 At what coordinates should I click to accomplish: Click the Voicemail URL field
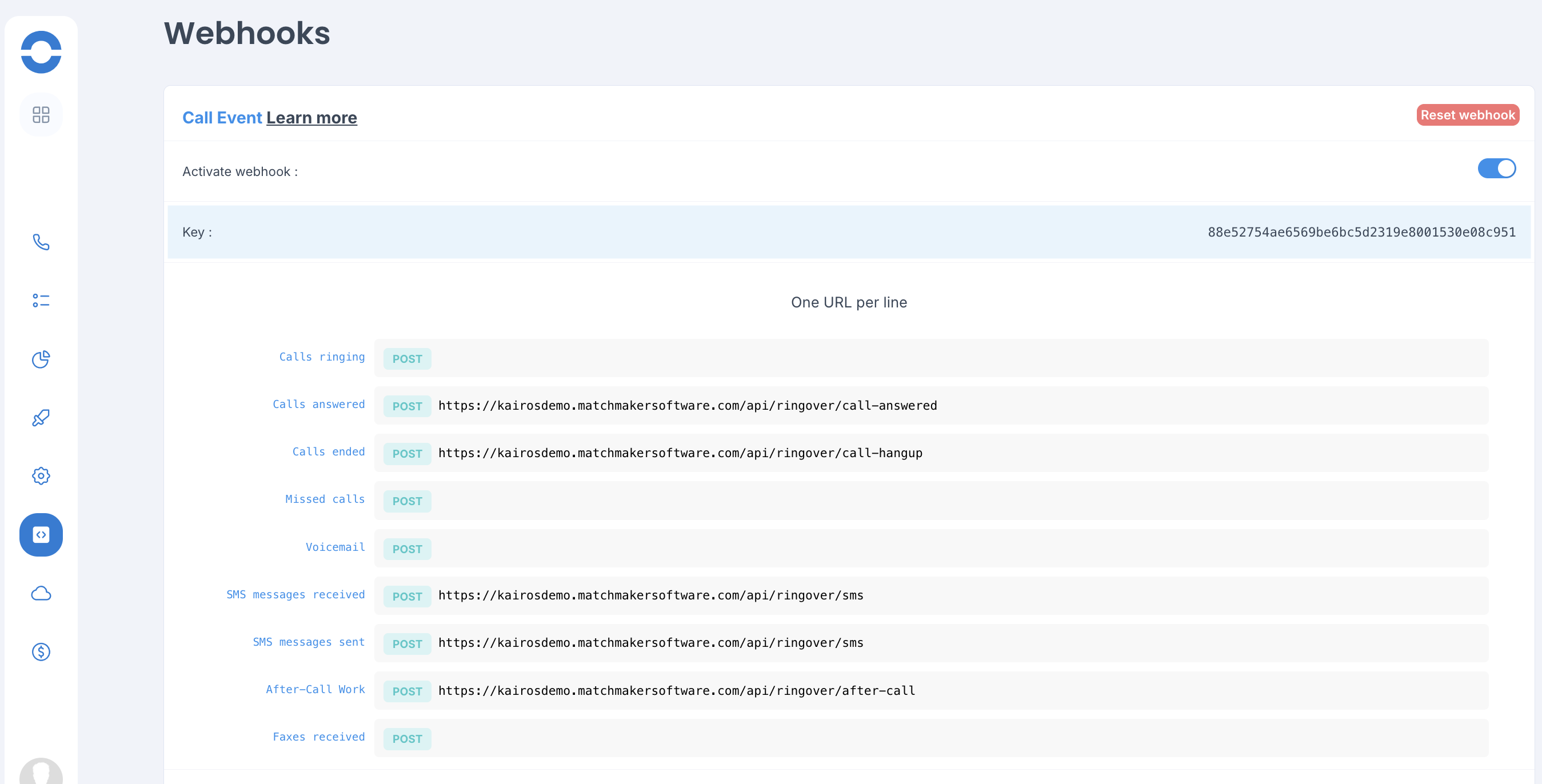[x=931, y=548]
